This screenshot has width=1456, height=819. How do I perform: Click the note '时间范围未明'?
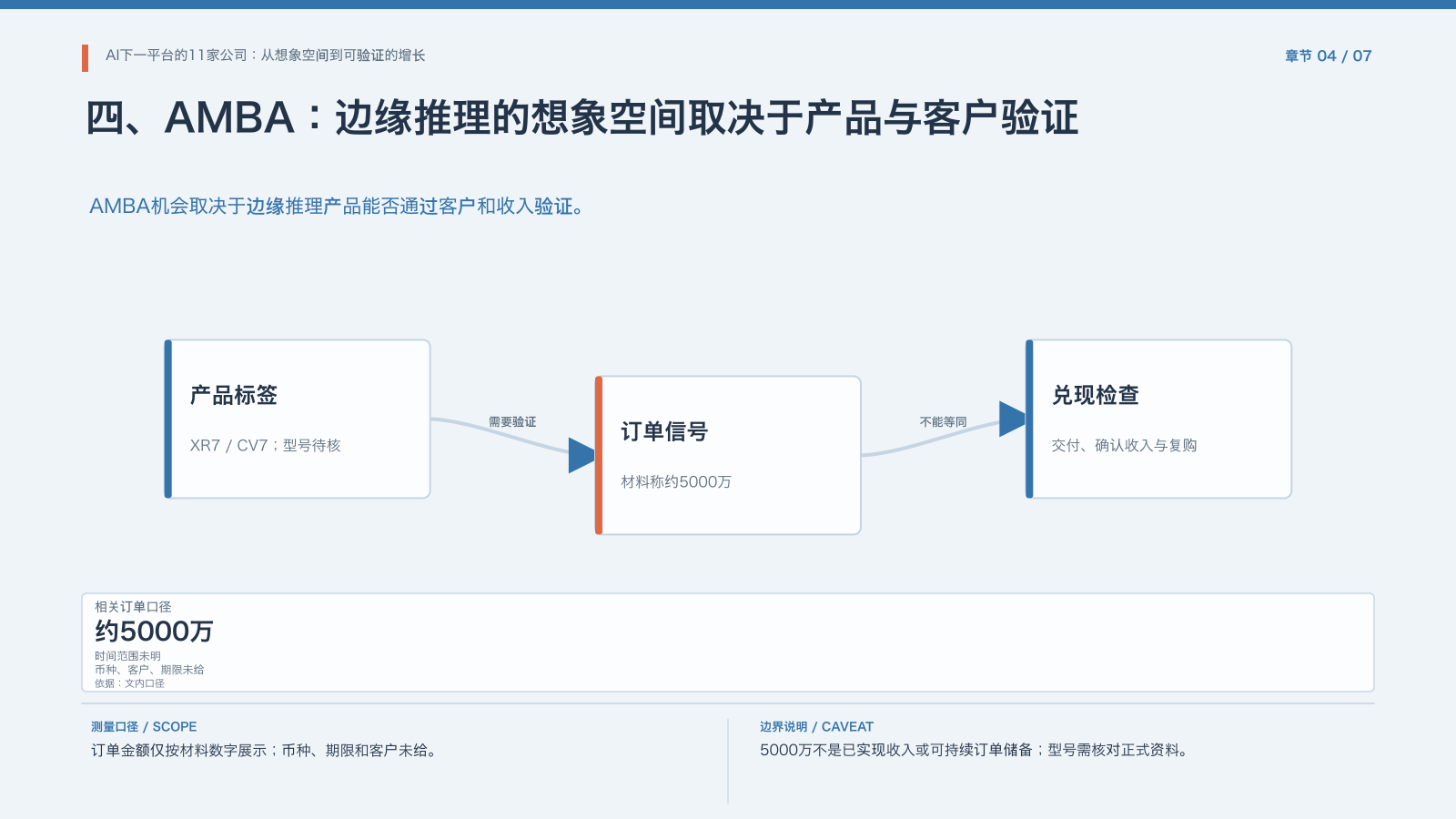[127, 656]
